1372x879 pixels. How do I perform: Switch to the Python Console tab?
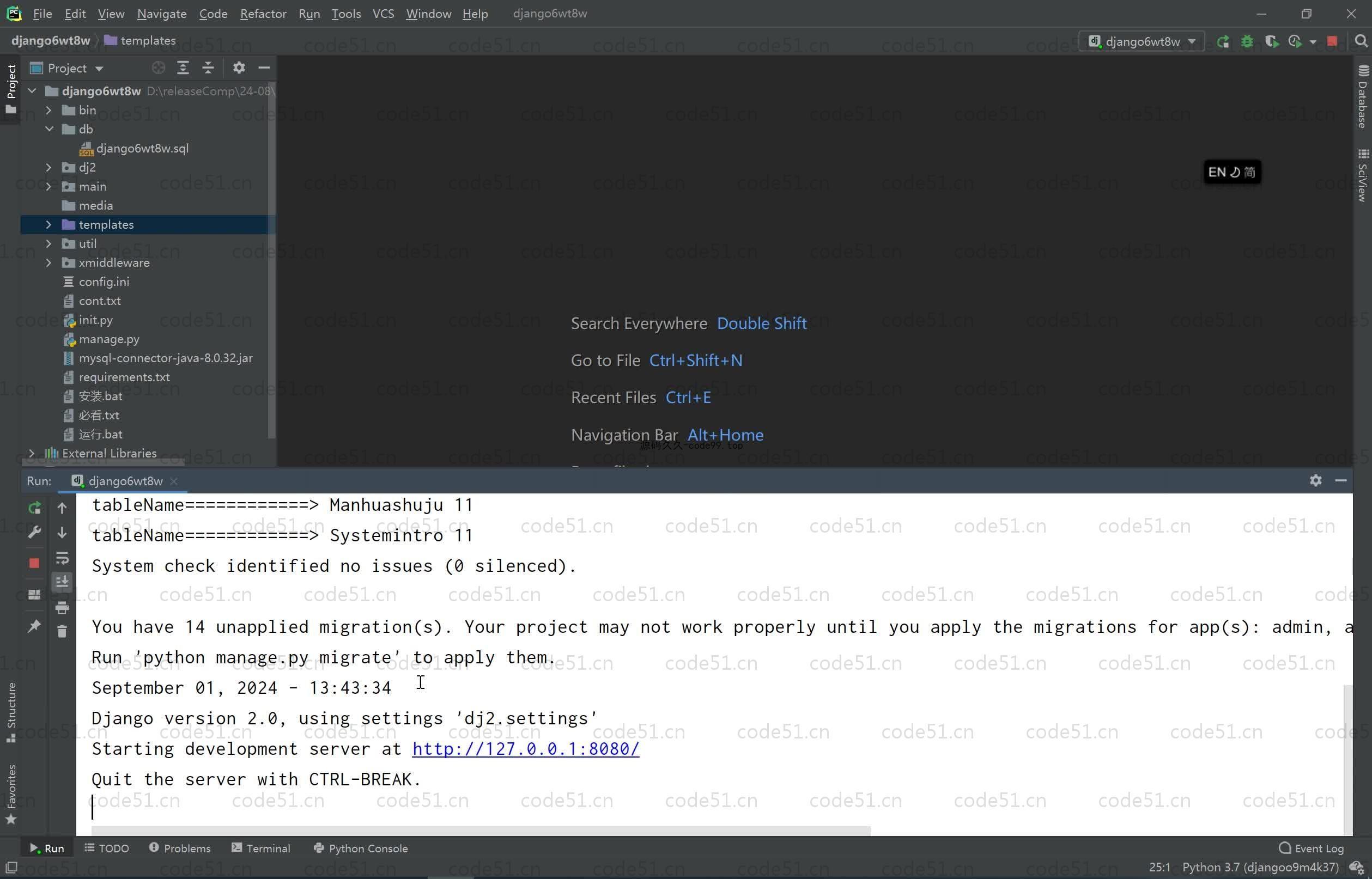coord(361,848)
